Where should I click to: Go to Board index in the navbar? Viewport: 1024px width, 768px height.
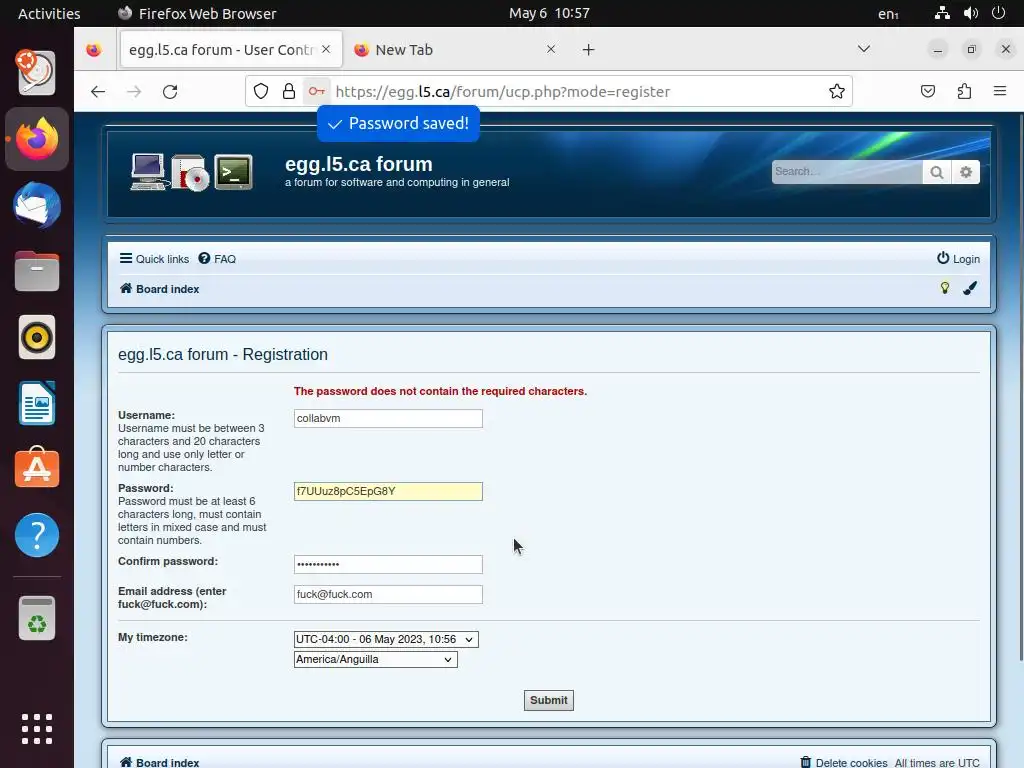pos(159,289)
